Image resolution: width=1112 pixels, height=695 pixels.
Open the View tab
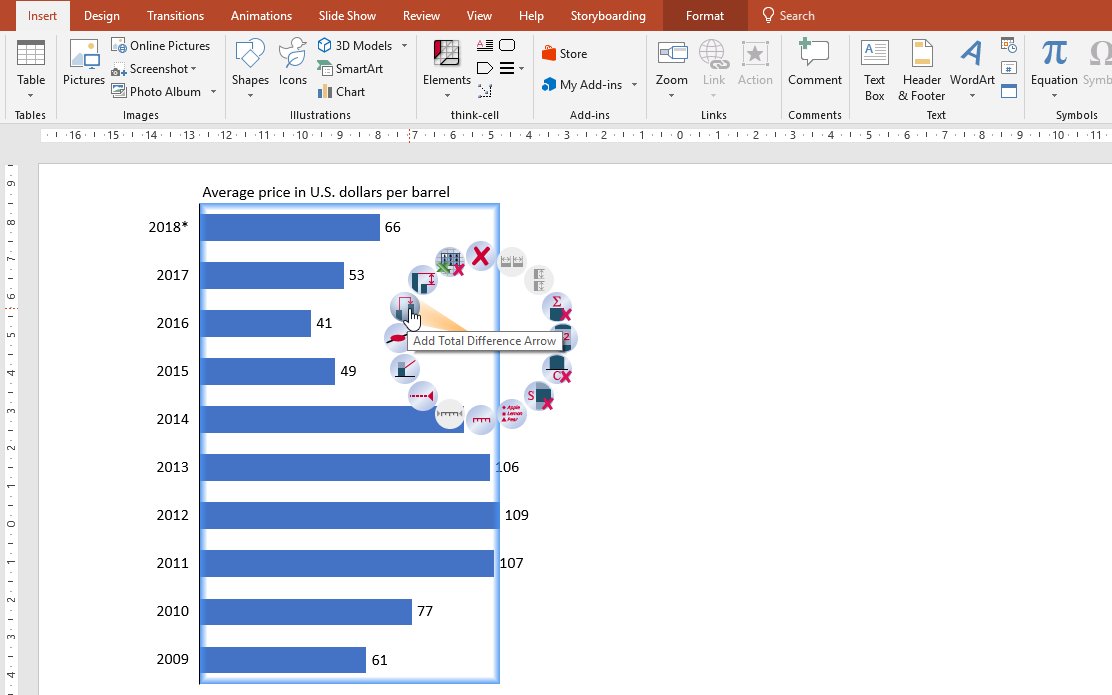coord(479,16)
